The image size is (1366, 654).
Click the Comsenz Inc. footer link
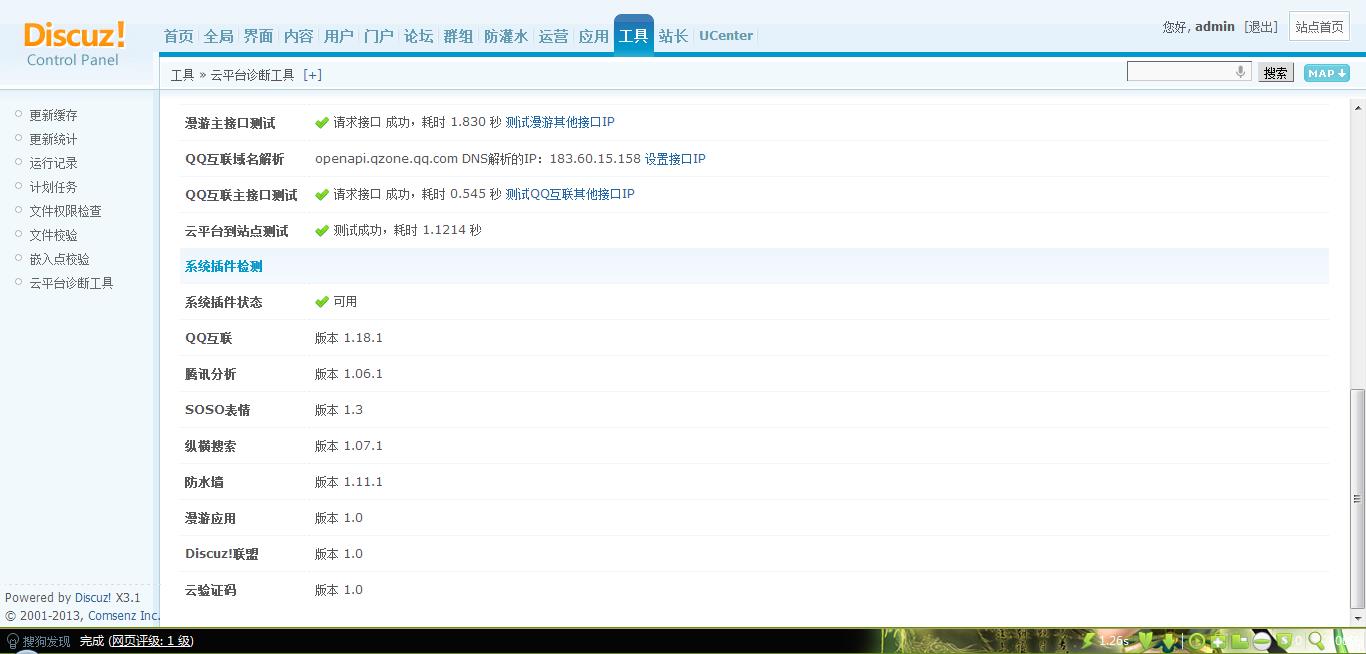click(123, 616)
